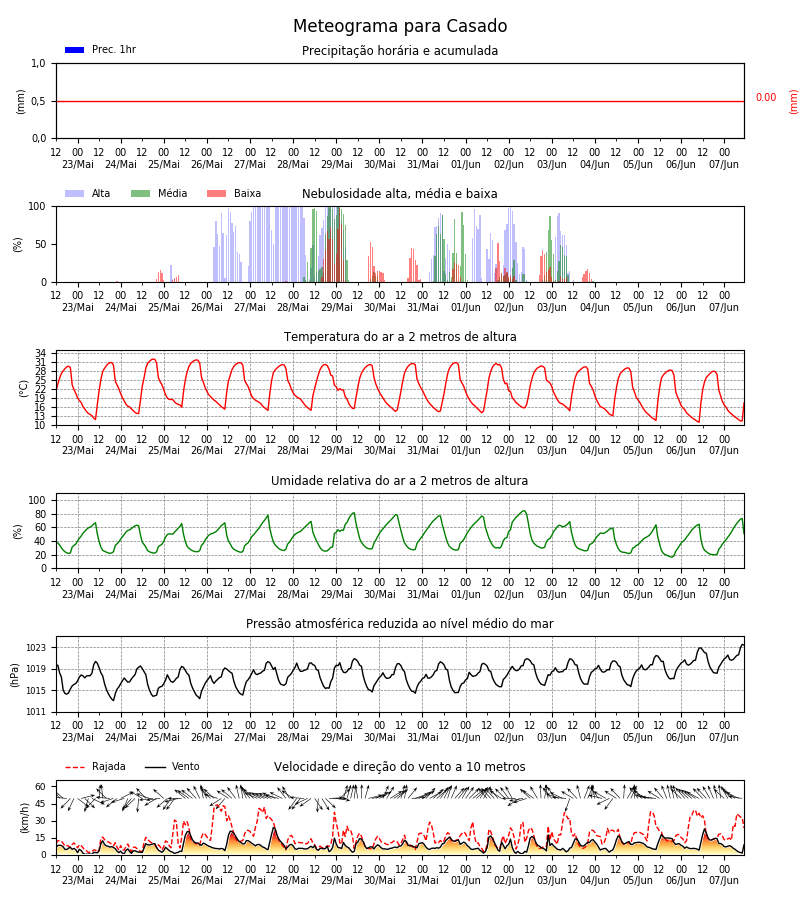Click 29/Mai date label under temperature chart

[336, 451]
